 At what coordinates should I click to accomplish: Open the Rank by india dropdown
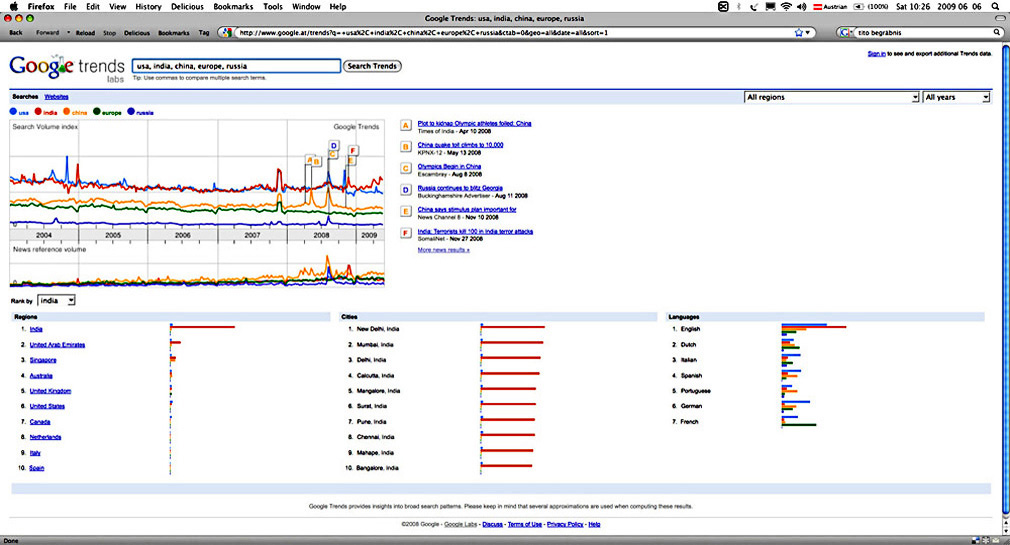click(x=57, y=301)
